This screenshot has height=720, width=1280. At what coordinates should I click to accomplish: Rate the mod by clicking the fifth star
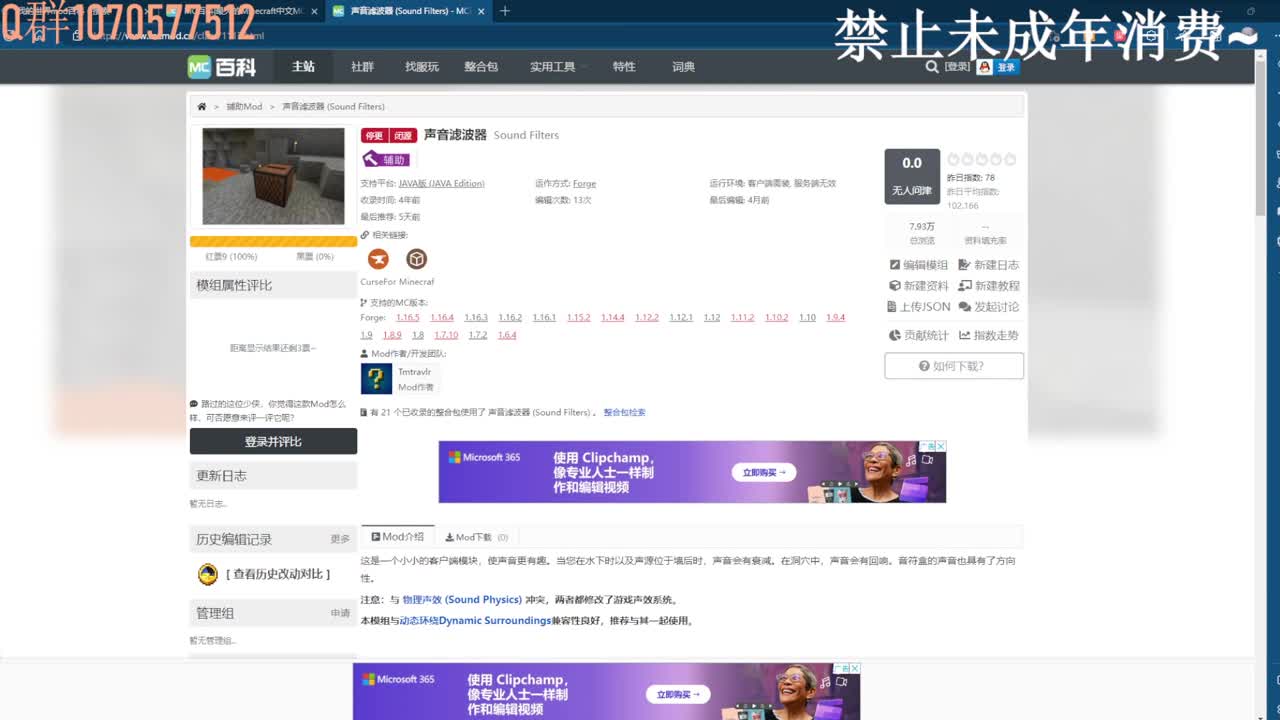[x=1007, y=158]
